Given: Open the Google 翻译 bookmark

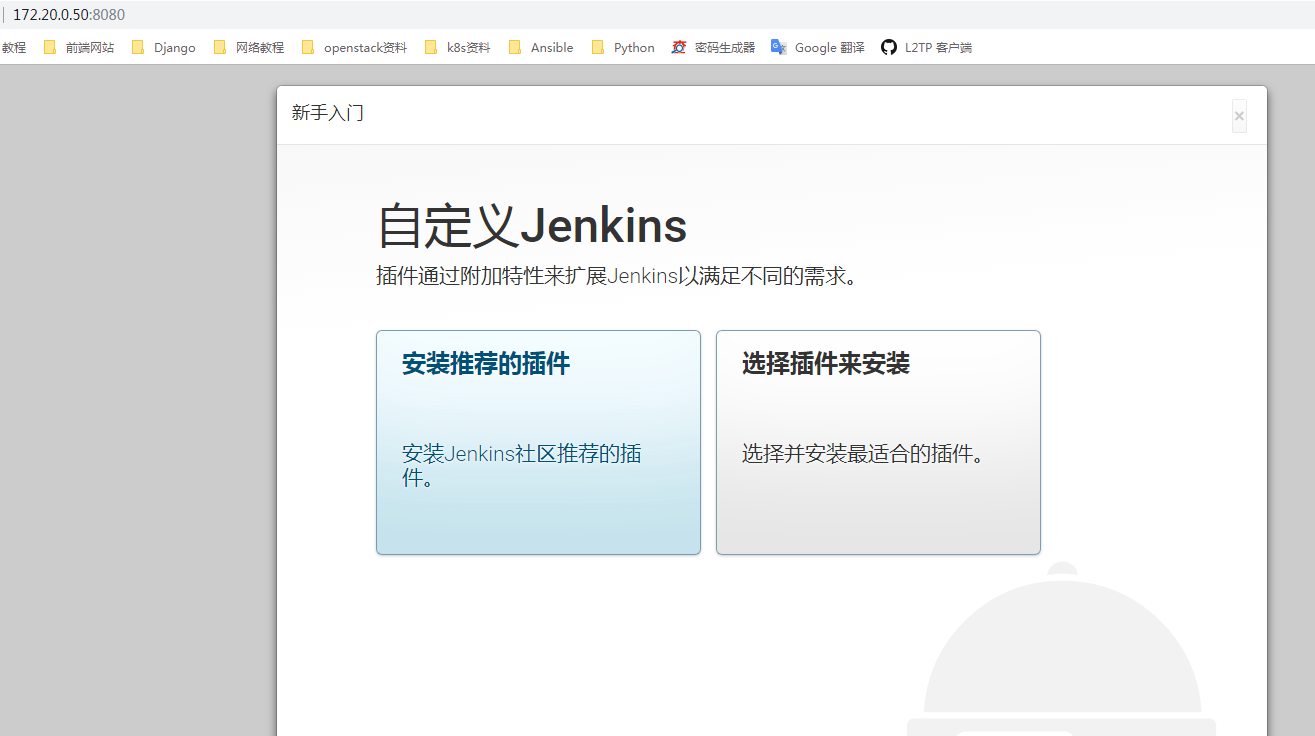Looking at the screenshot, I should (x=818, y=47).
